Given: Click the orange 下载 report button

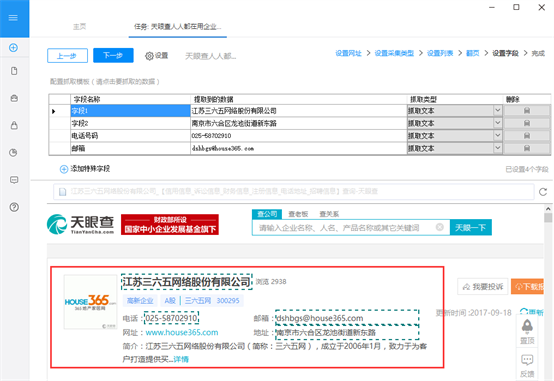Looking at the screenshot, I should click(x=528, y=286).
